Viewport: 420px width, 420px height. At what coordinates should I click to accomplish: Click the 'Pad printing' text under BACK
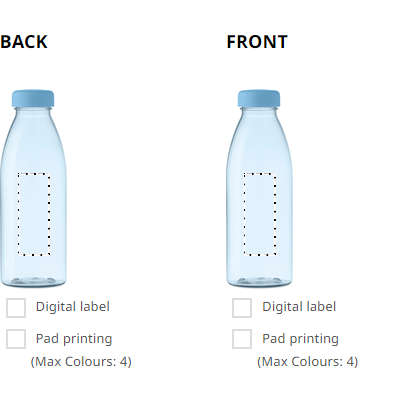tap(74, 339)
